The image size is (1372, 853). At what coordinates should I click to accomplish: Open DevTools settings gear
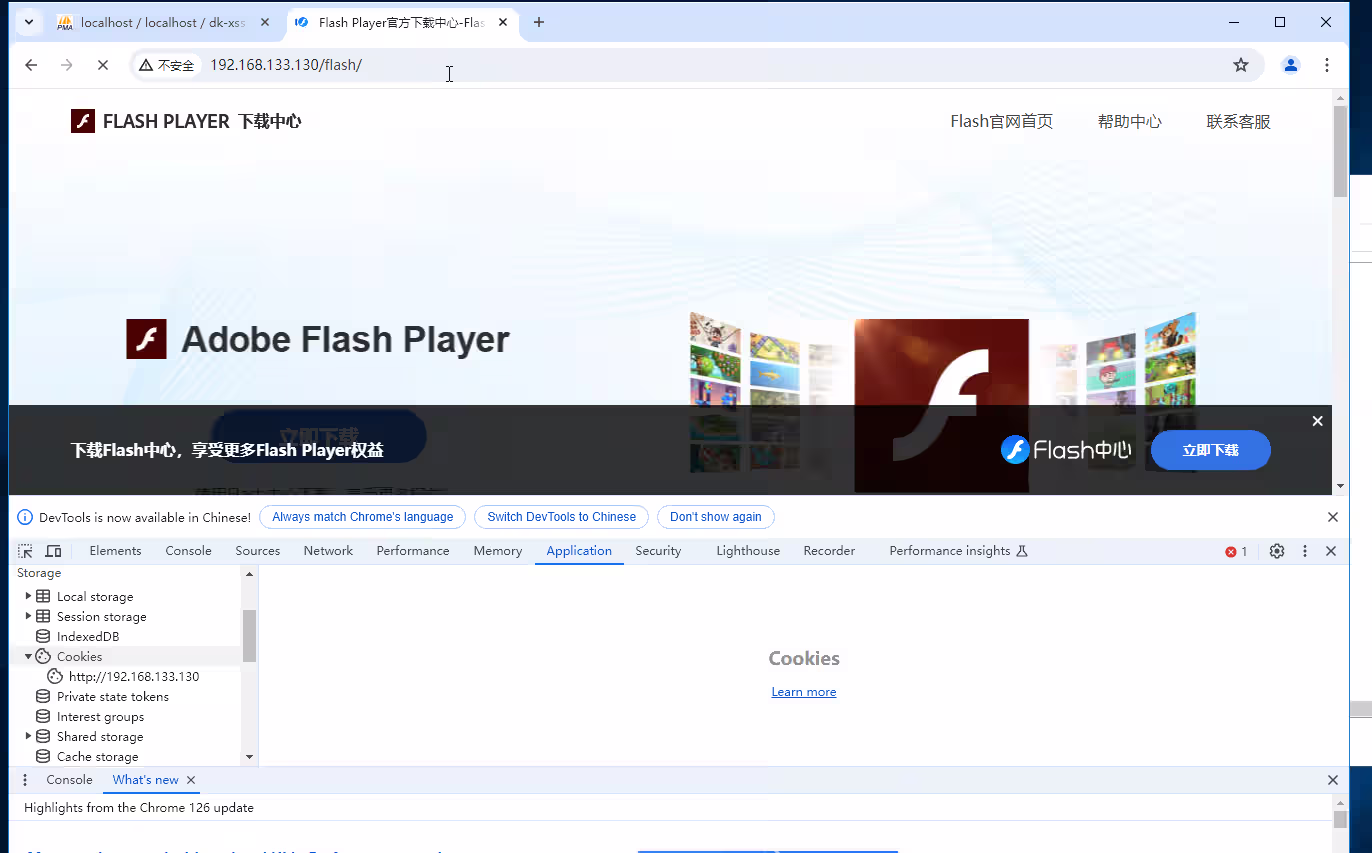[1277, 551]
